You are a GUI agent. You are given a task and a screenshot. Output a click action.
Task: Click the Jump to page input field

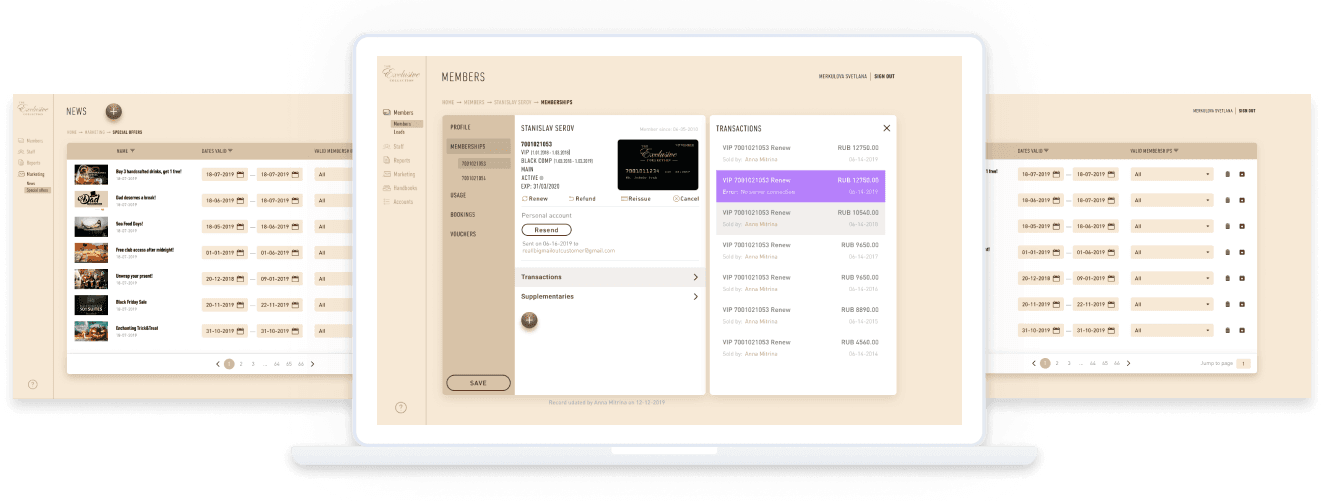coord(1243,364)
